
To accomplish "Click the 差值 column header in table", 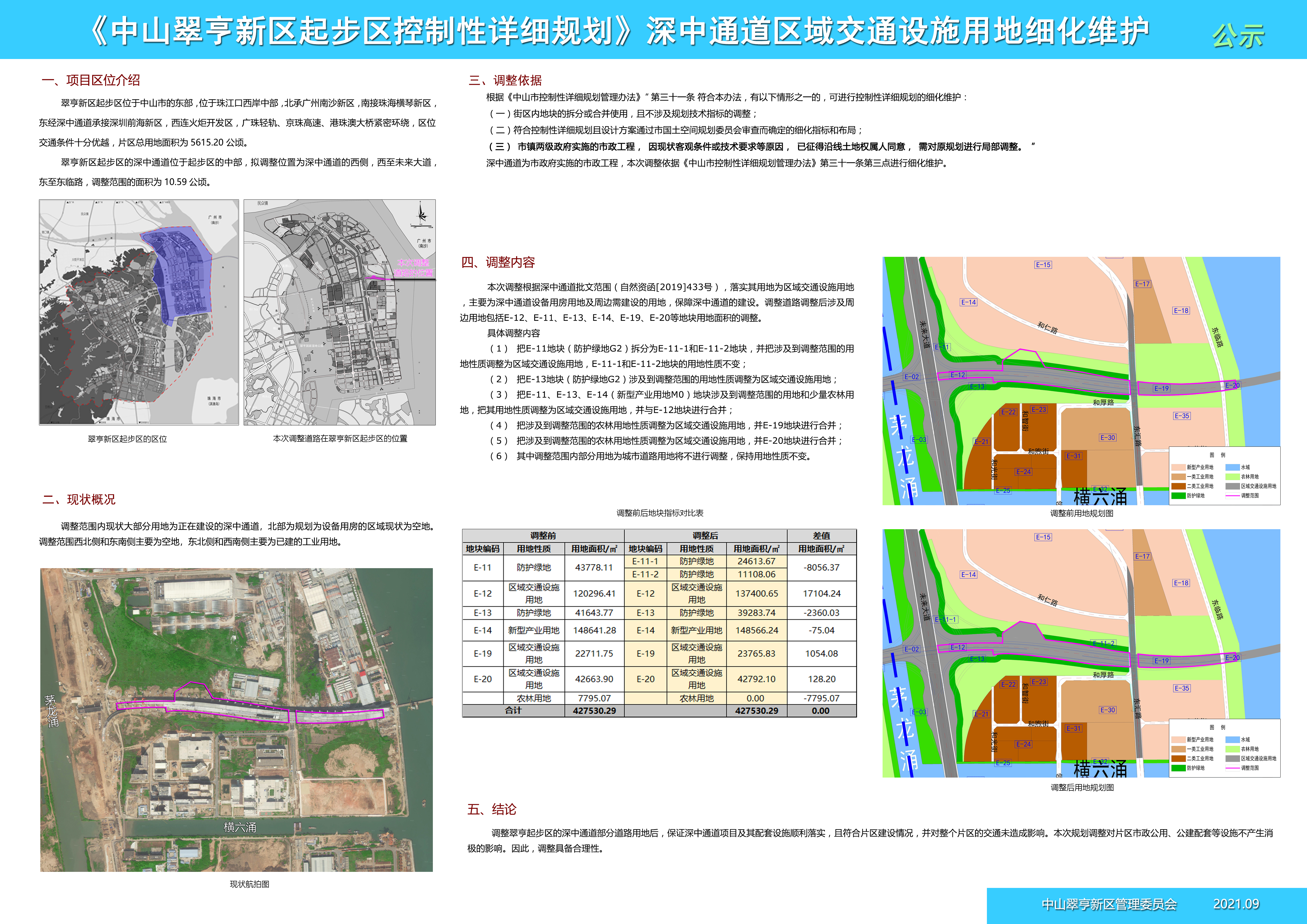I will coord(821,535).
